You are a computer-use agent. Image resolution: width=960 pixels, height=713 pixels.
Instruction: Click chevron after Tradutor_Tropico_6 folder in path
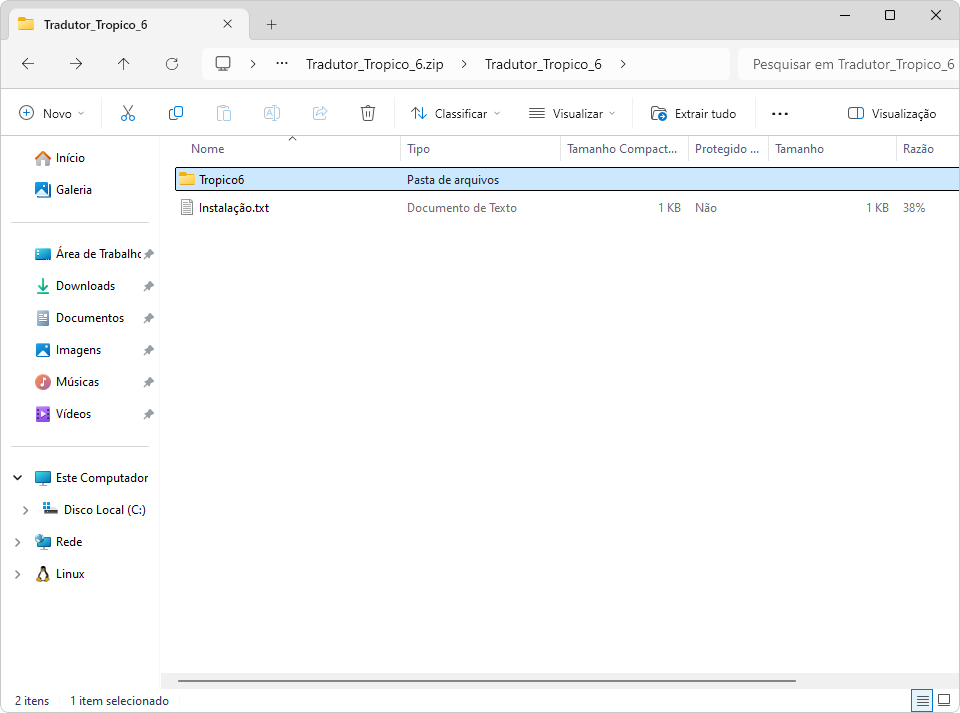[x=623, y=64]
